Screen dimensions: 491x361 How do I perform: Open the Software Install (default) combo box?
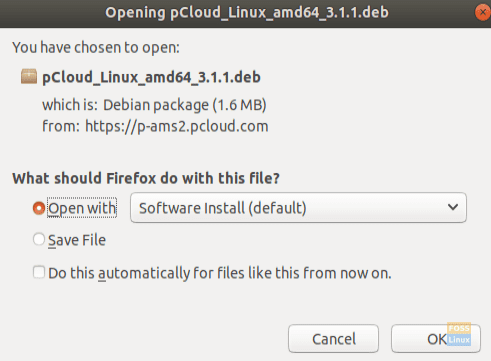pos(298,208)
